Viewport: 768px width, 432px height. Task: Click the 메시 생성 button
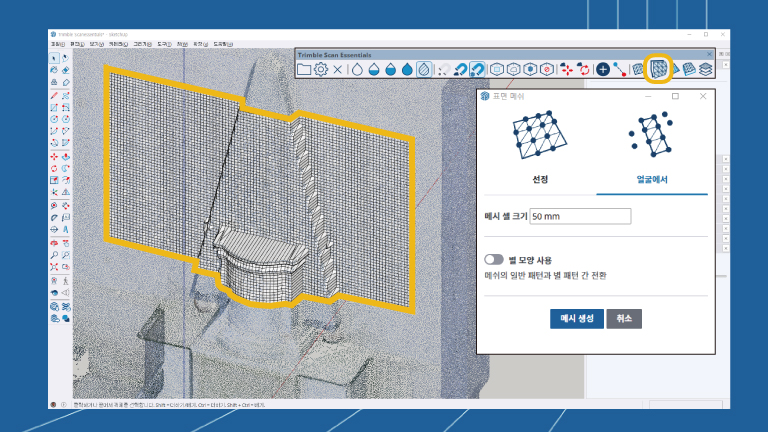point(576,318)
